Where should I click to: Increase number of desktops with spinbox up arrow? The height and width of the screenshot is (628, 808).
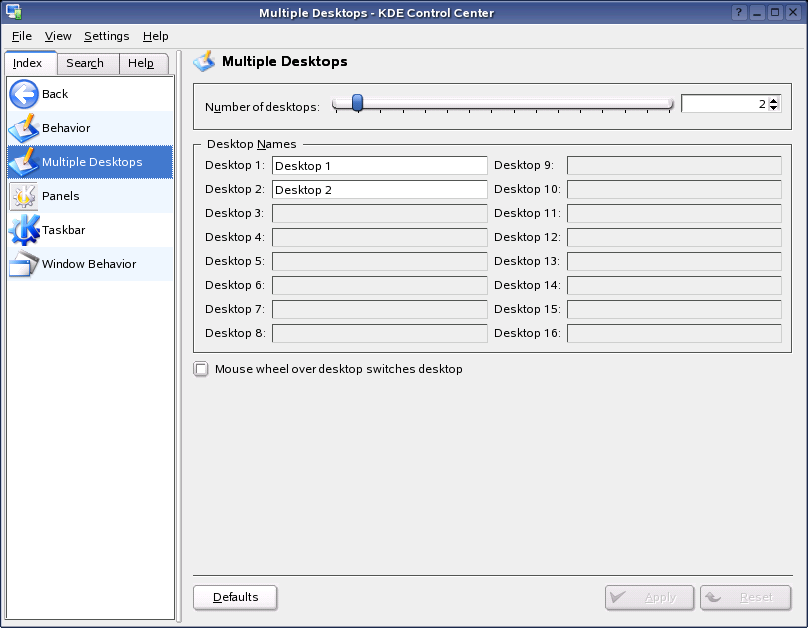pyautogui.click(x=773, y=100)
